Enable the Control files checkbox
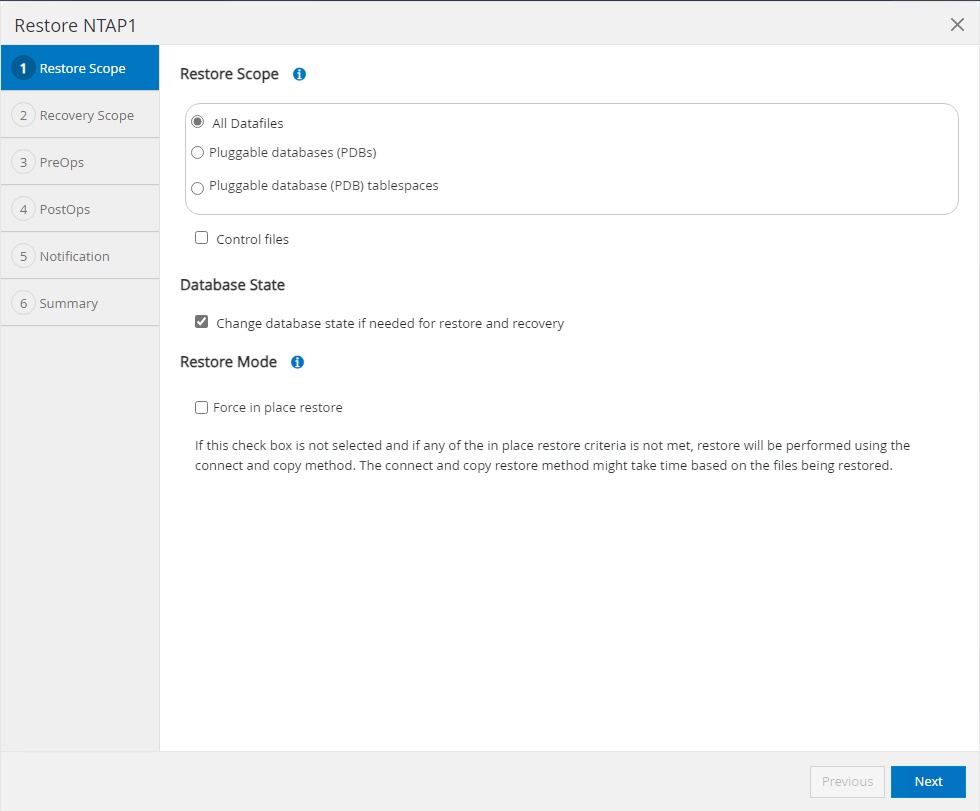Viewport: 980px width, 811px height. pos(202,238)
